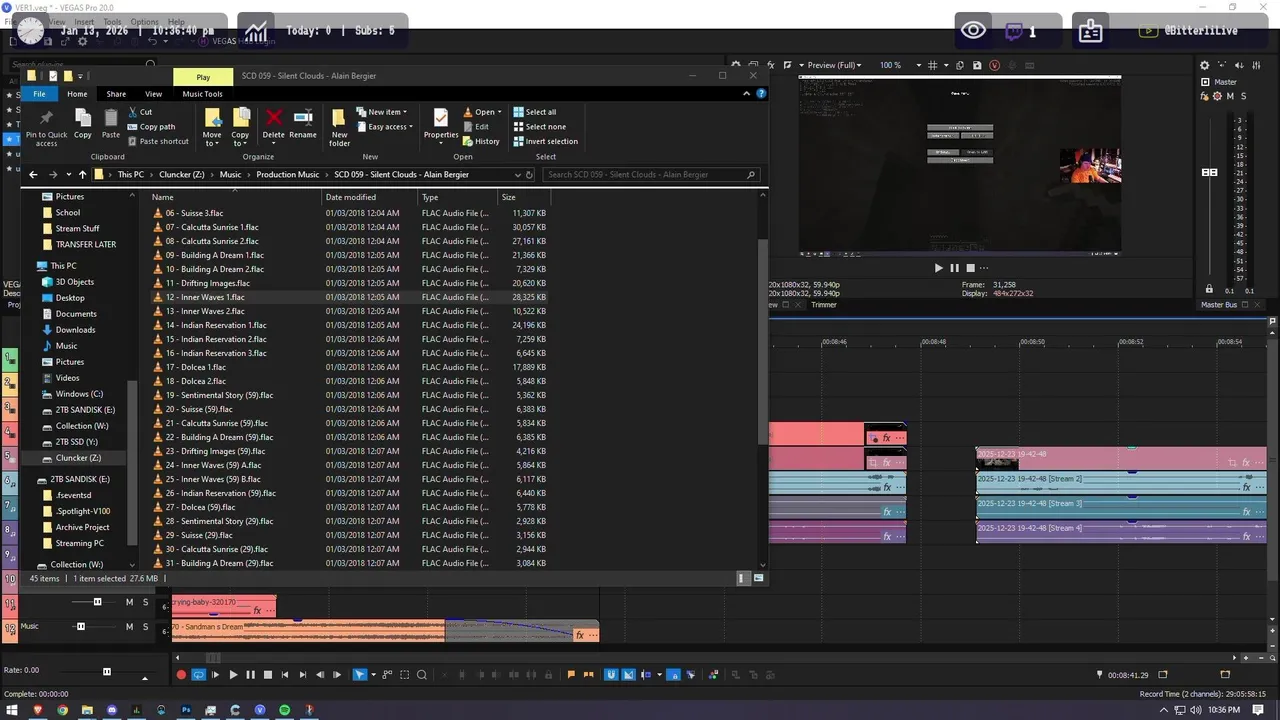Collapse the Explorer ribbon chevron
This screenshot has height=720, width=1280.
(747, 94)
